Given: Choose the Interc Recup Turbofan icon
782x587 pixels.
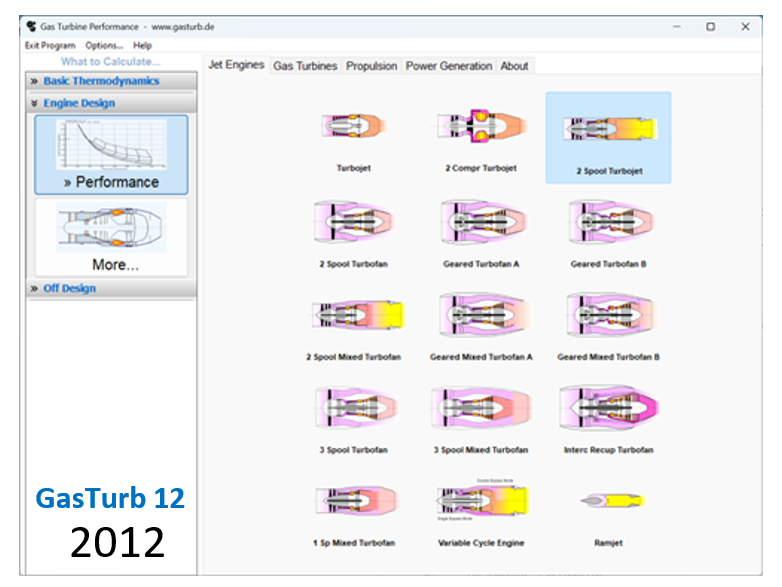Looking at the screenshot, I should (x=609, y=407).
